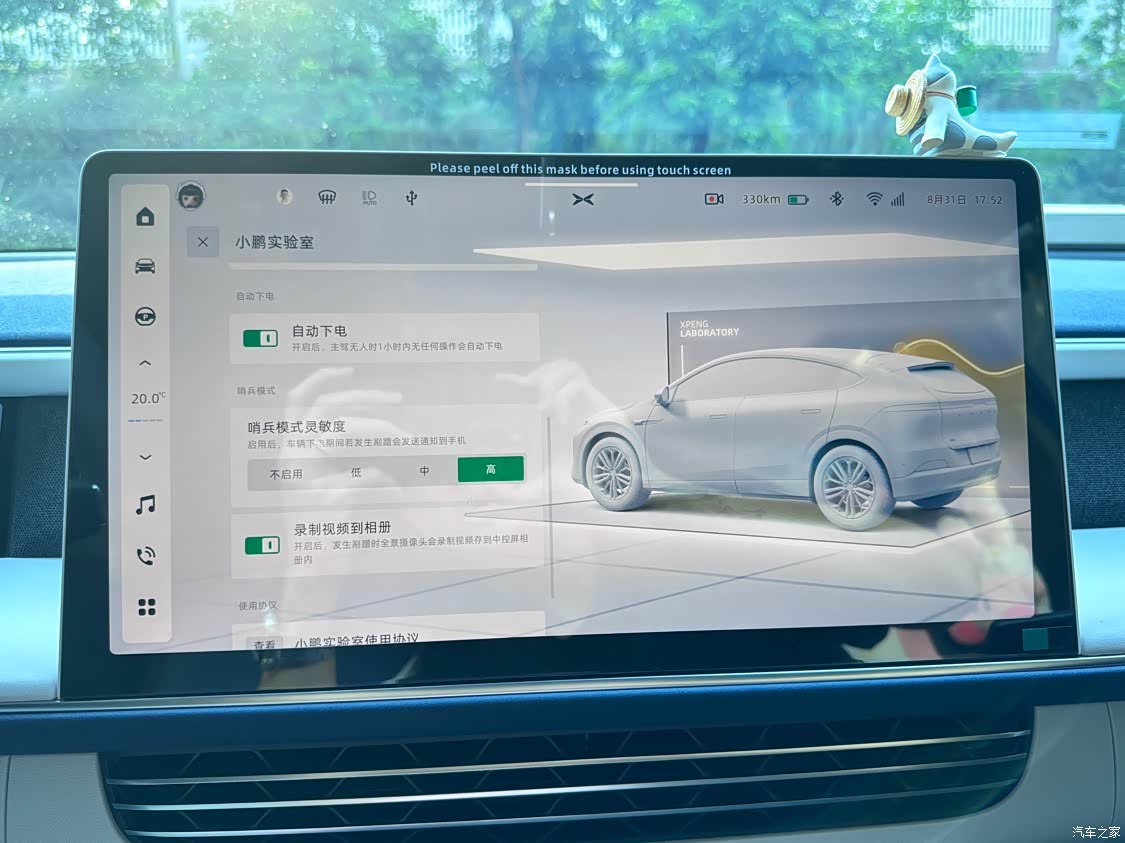The height and width of the screenshot is (843, 1125).
Task: Open the all-apps grid icon
Action: tap(146, 607)
